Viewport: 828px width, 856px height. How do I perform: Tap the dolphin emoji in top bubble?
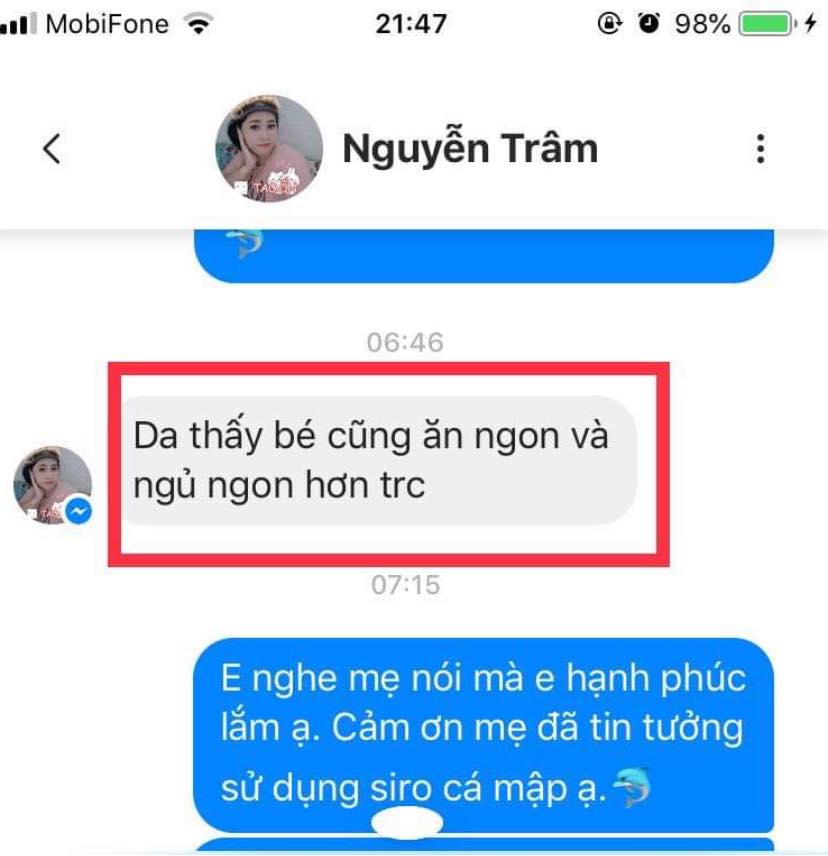tap(244, 243)
